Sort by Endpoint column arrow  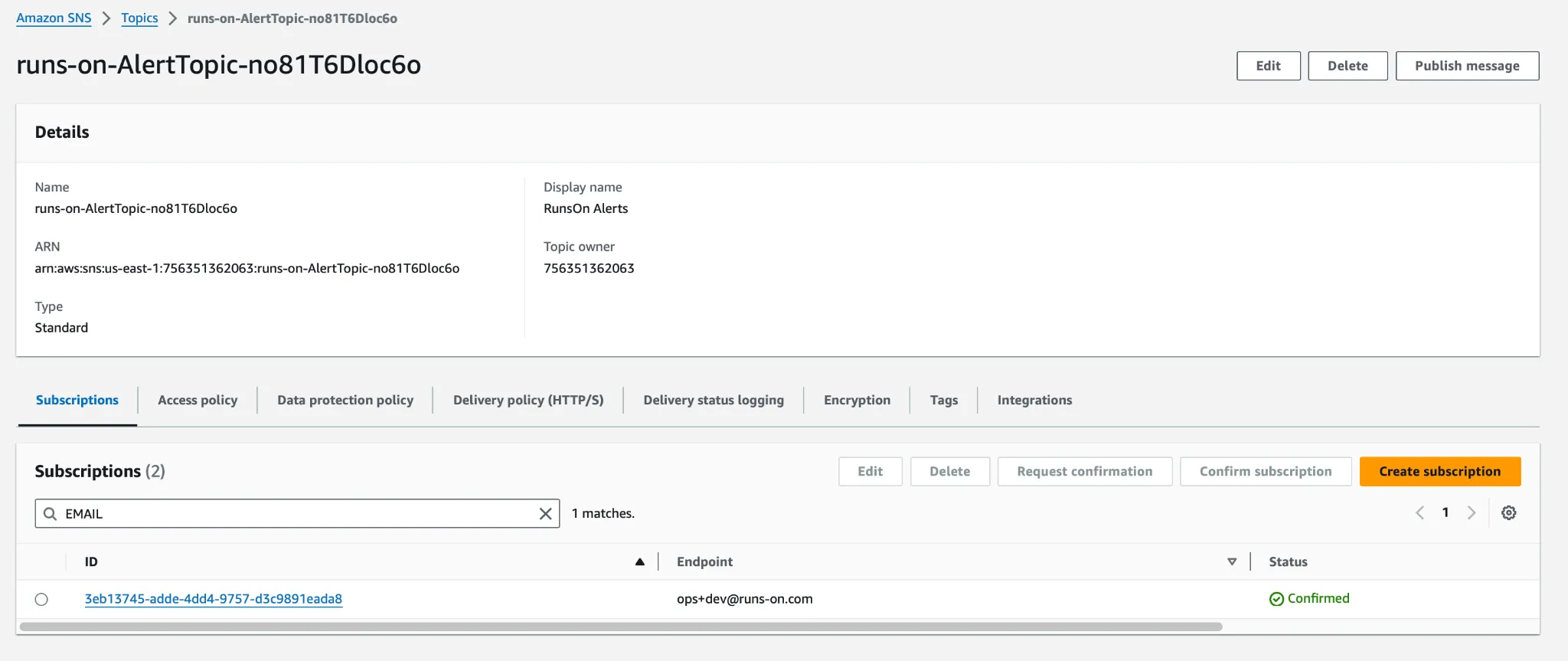point(1231,562)
